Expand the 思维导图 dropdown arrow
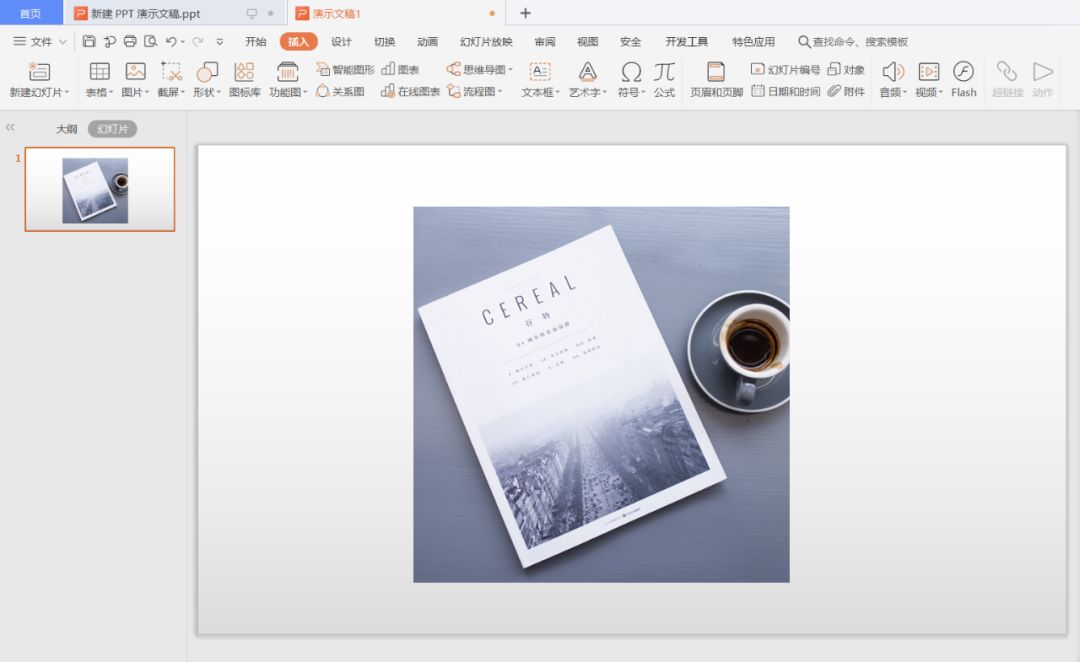The height and width of the screenshot is (662, 1080). tap(510, 70)
